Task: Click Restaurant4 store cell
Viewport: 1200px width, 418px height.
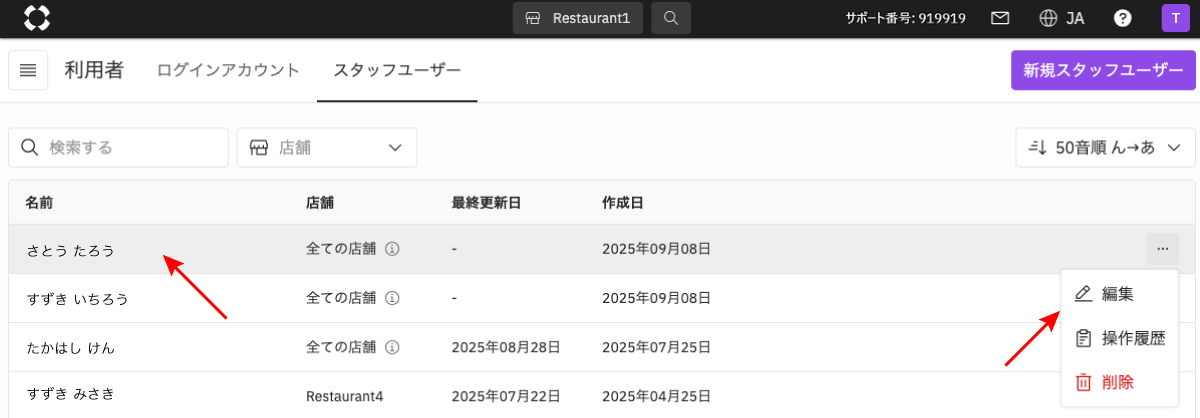Action: pyautogui.click(x=345, y=396)
